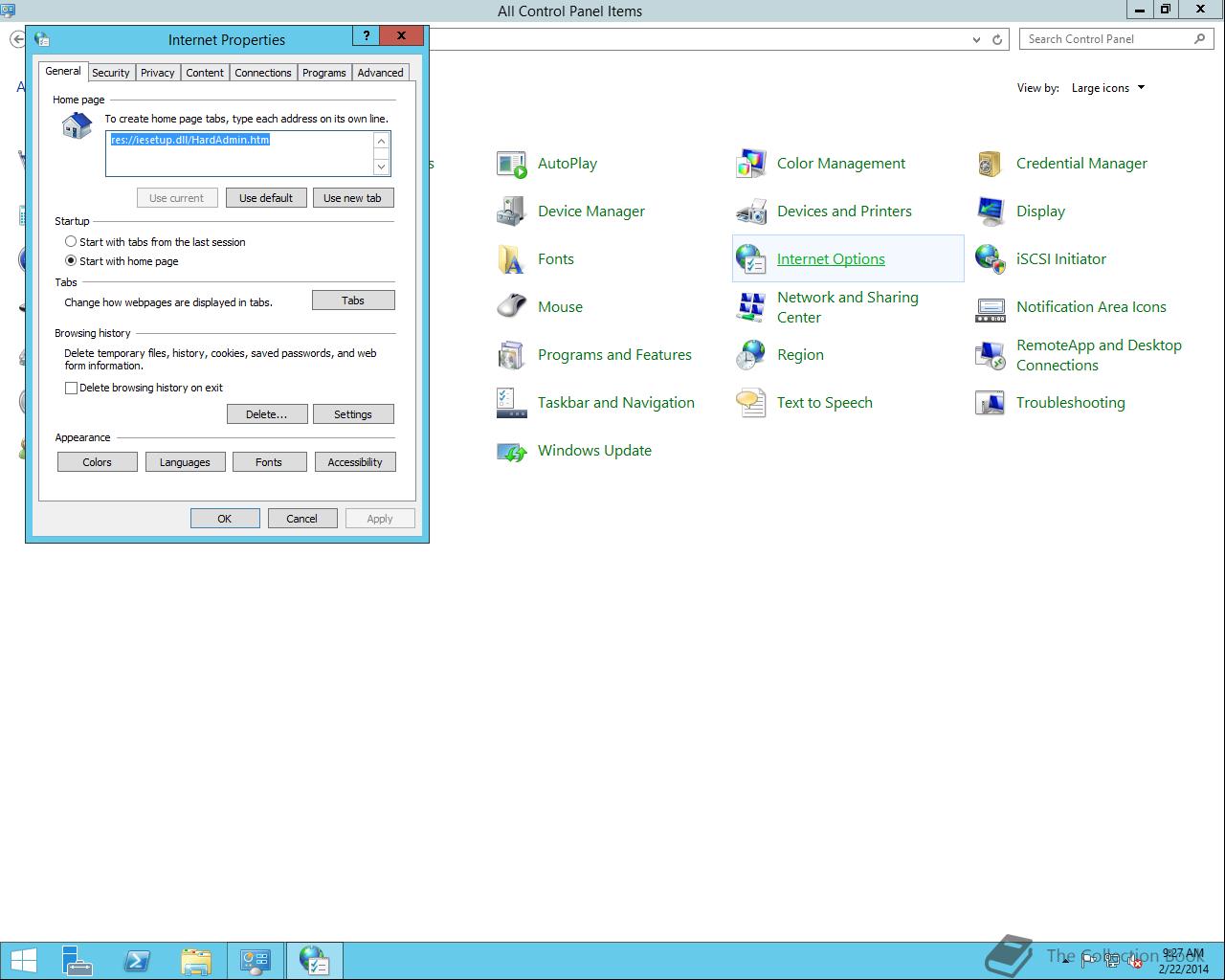
Task: Click the Windows Start button
Action: pos(23,961)
